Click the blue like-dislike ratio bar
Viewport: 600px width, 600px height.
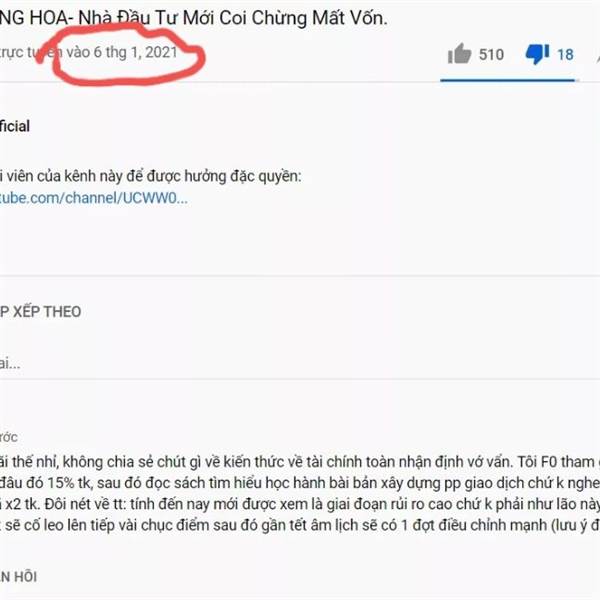click(509, 80)
